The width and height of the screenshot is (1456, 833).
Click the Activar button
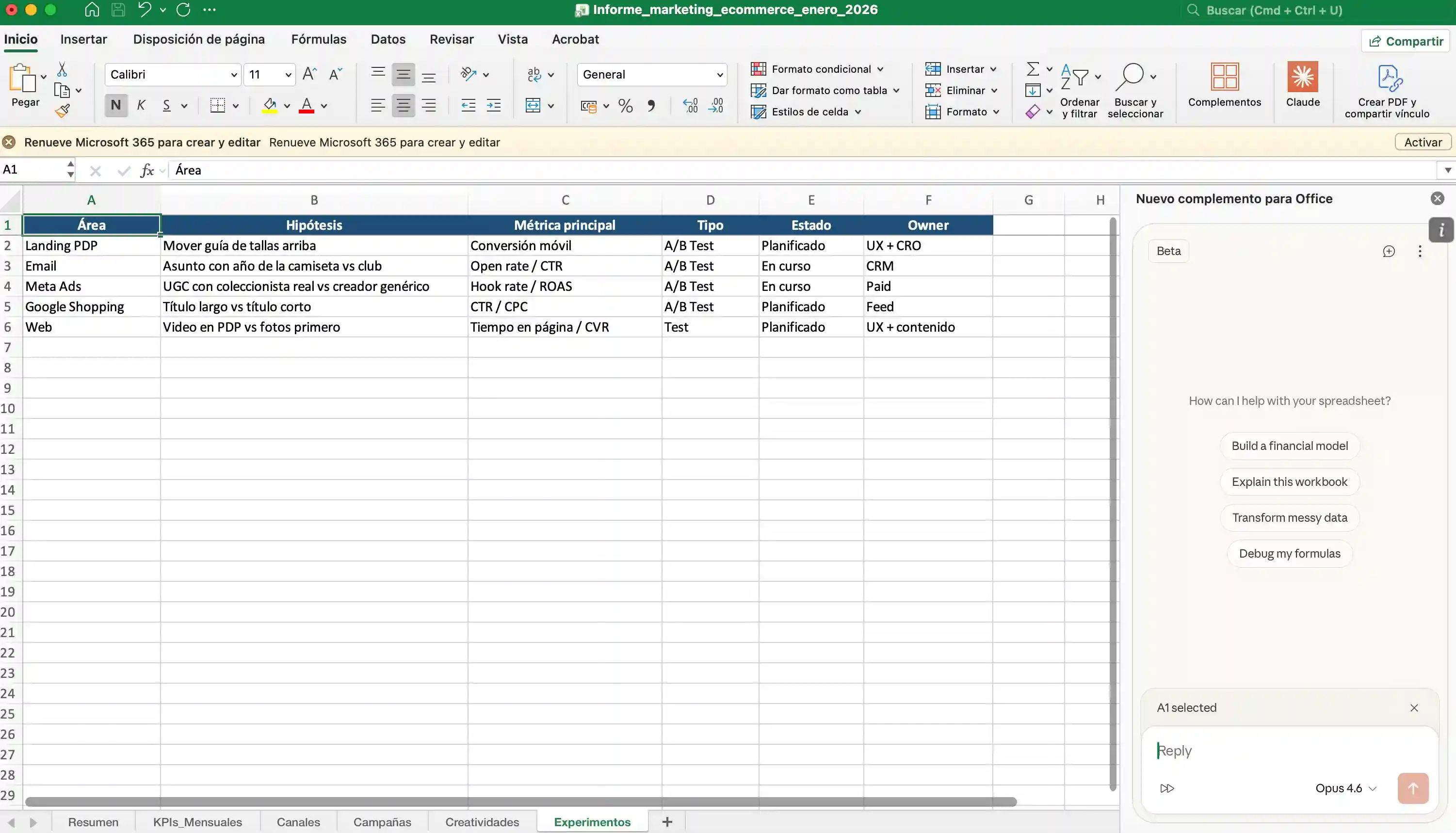click(x=1422, y=142)
